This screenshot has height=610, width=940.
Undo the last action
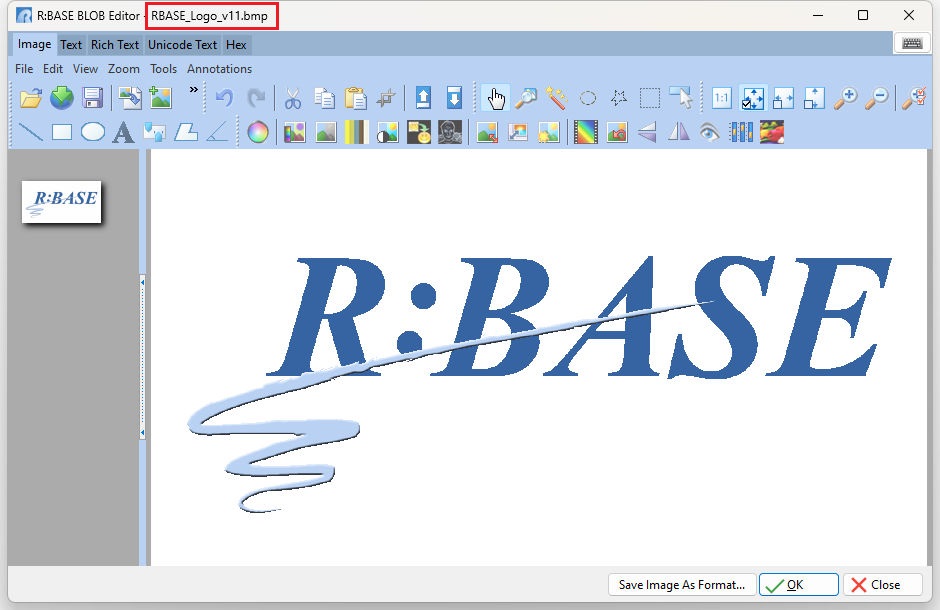point(224,98)
